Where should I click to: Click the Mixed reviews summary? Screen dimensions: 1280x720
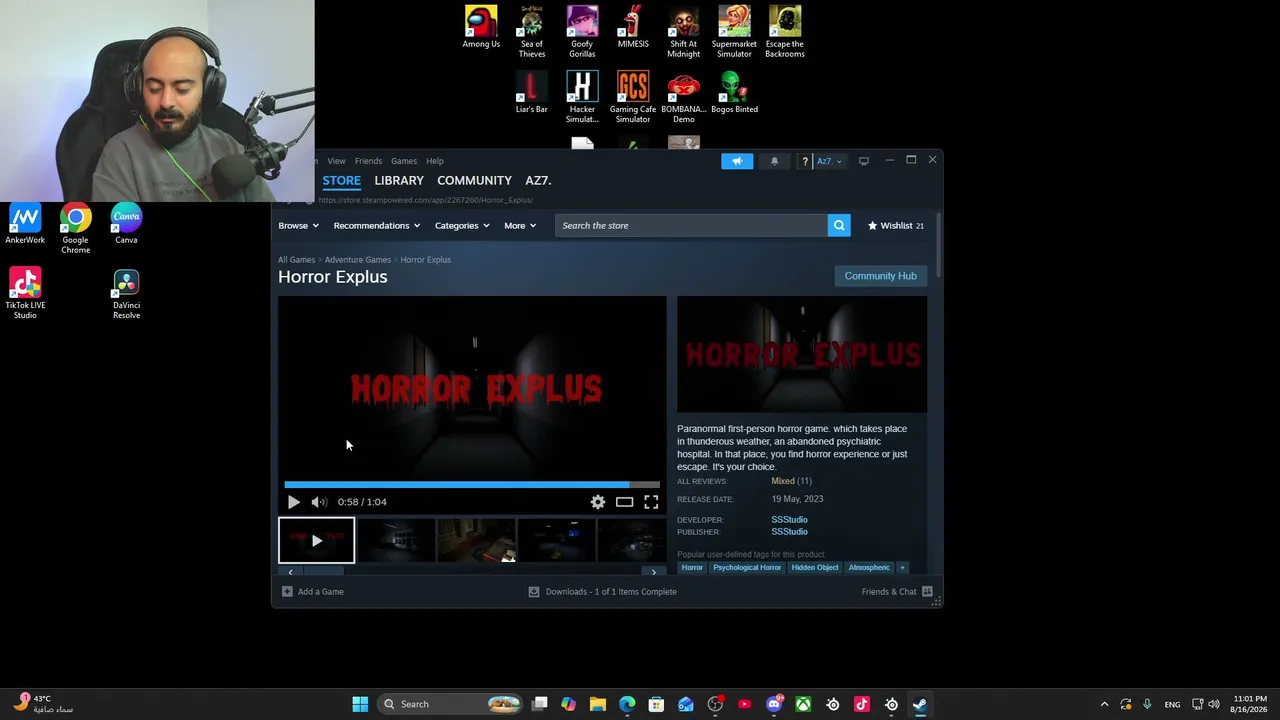pyautogui.click(x=783, y=481)
